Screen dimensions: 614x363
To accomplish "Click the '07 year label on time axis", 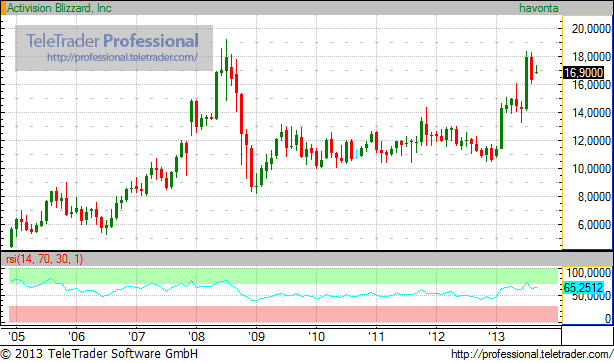I will (x=136, y=336).
